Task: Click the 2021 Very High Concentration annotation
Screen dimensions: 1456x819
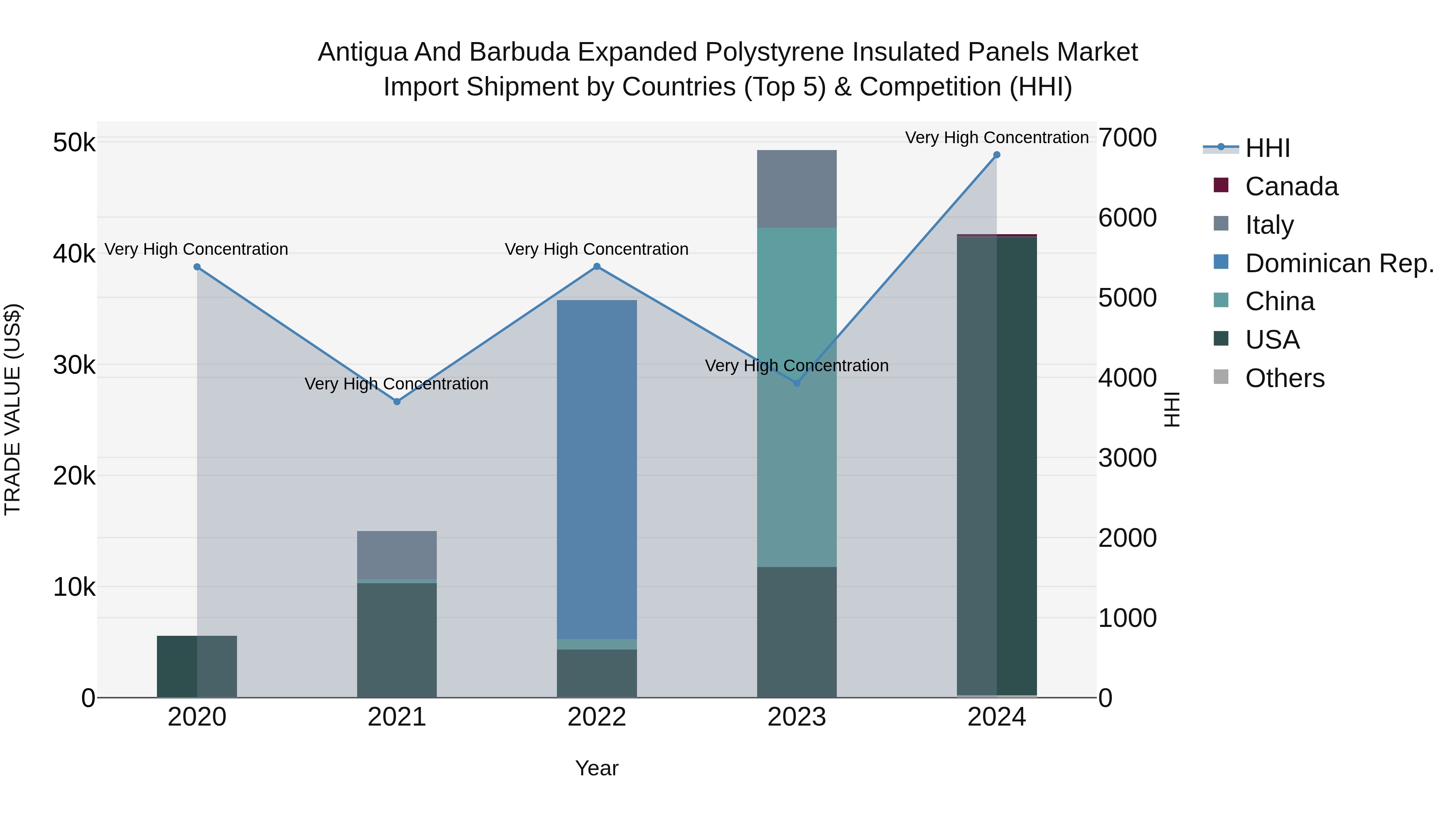Action: [397, 384]
